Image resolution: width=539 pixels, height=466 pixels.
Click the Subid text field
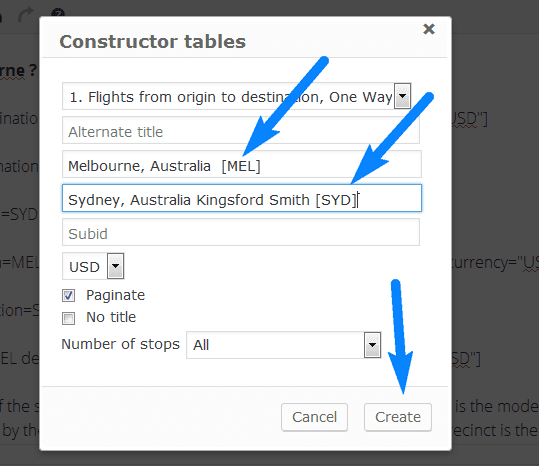[x=241, y=232]
